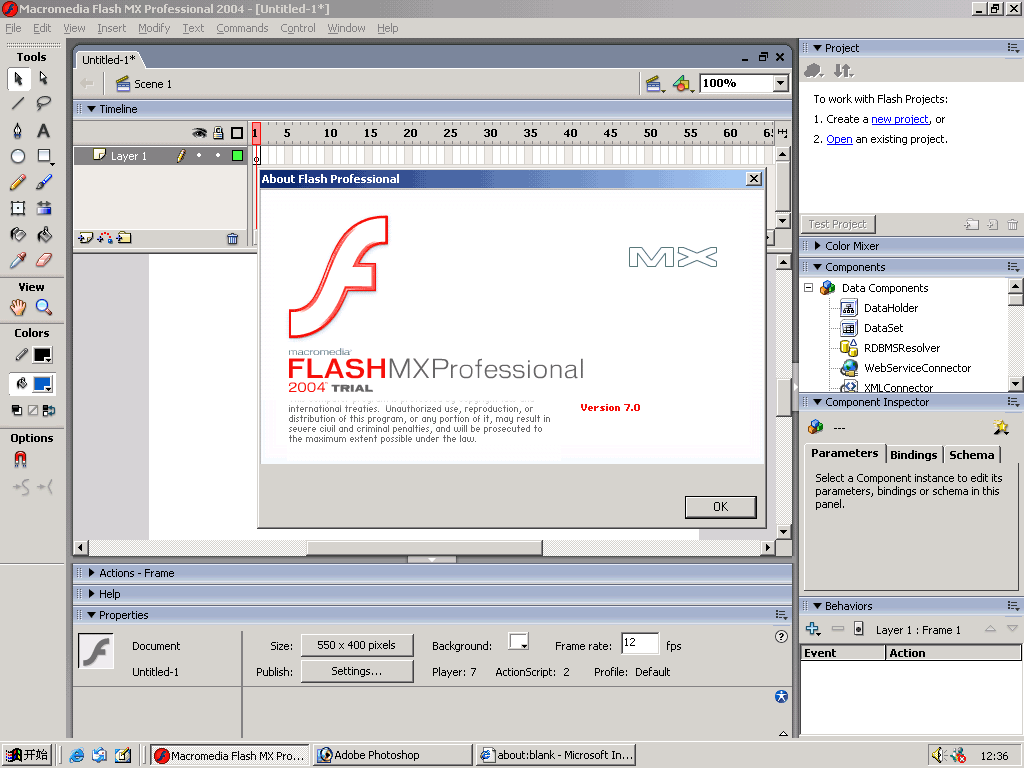Click OK in About Flash dialog

(720, 507)
